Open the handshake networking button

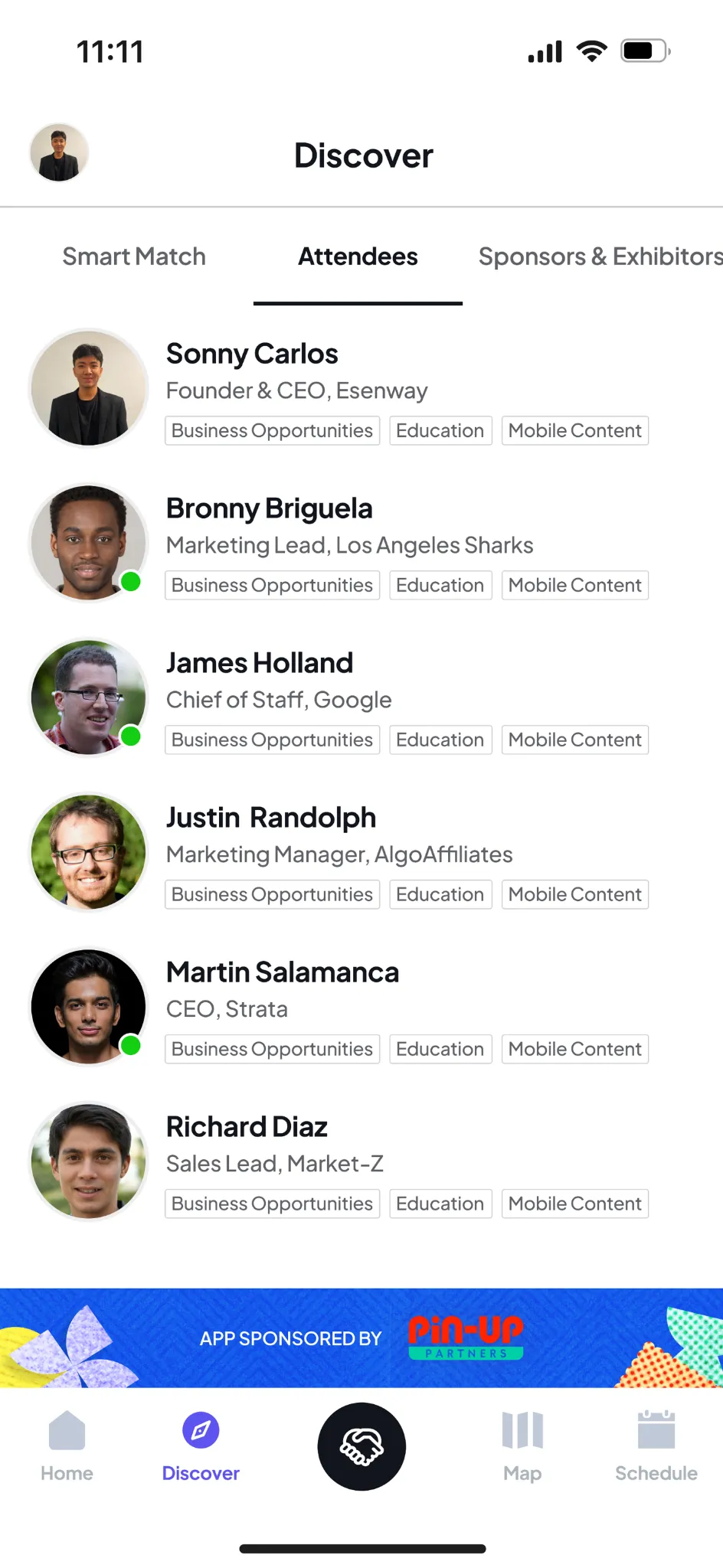point(361,1446)
